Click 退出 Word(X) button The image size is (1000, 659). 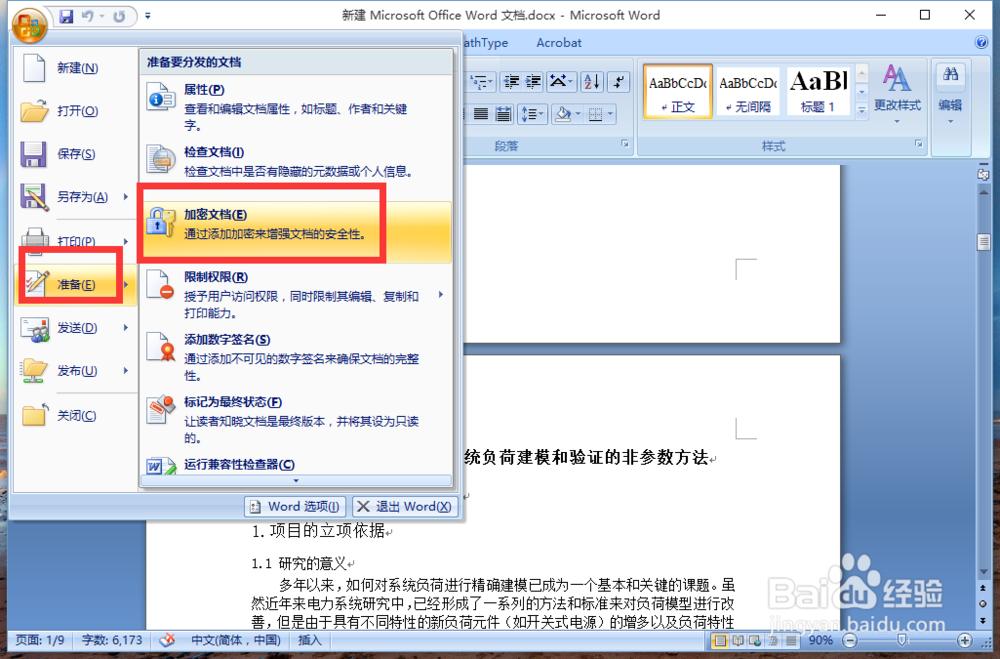click(405, 507)
